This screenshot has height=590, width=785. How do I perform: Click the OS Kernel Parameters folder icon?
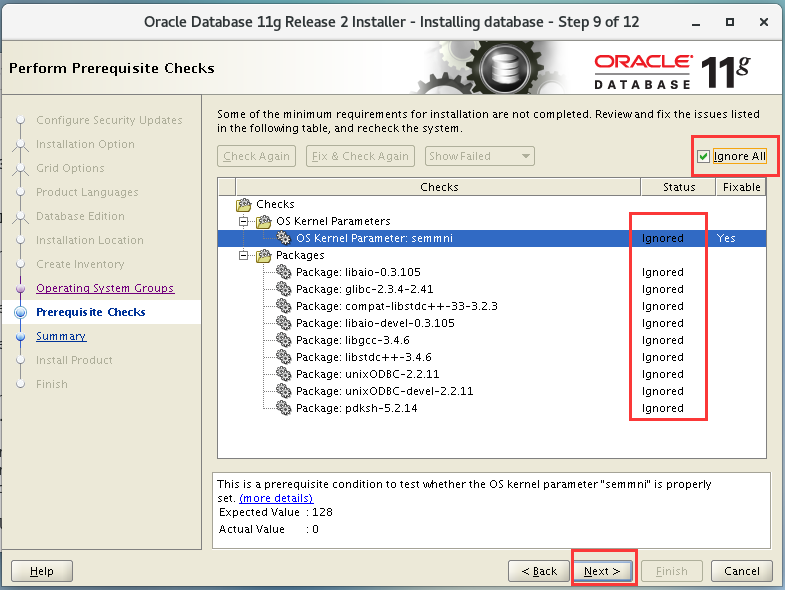point(264,221)
